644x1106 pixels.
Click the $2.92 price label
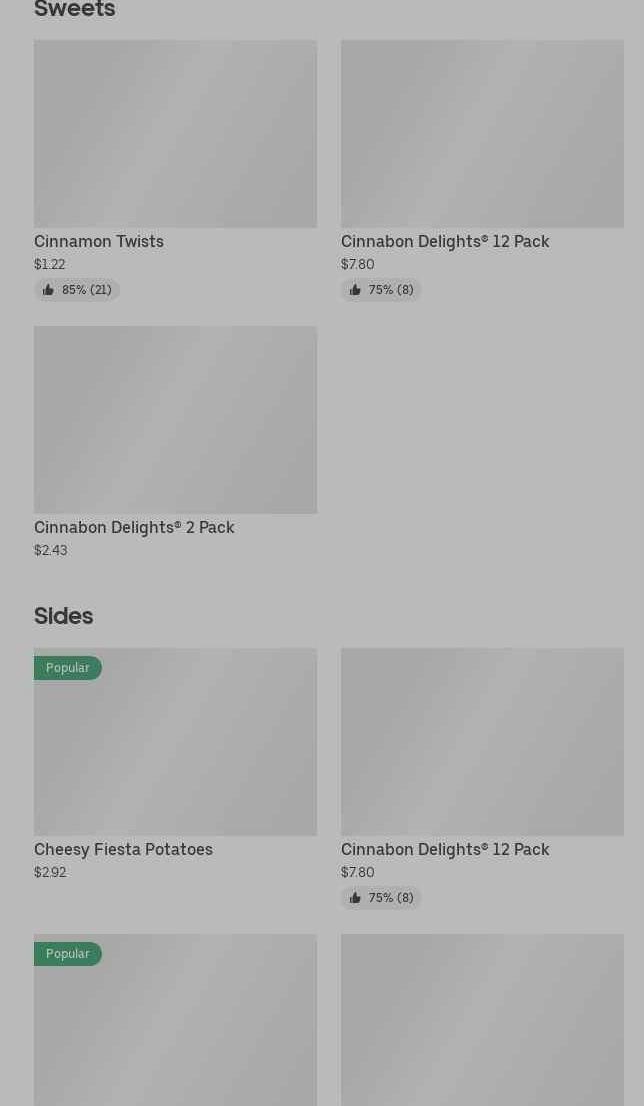pos(50,872)
